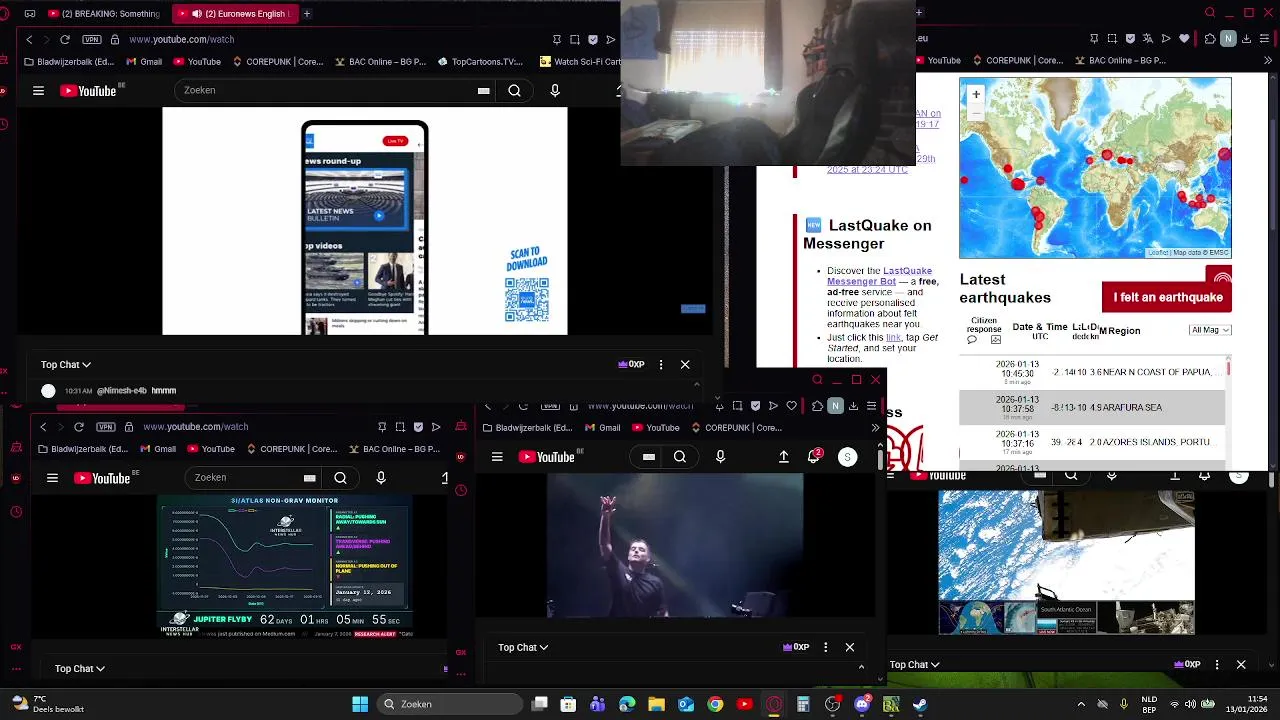Open YouTube guide menu in Euronews window
The image size is (1280, 720).
click(38, 90)
